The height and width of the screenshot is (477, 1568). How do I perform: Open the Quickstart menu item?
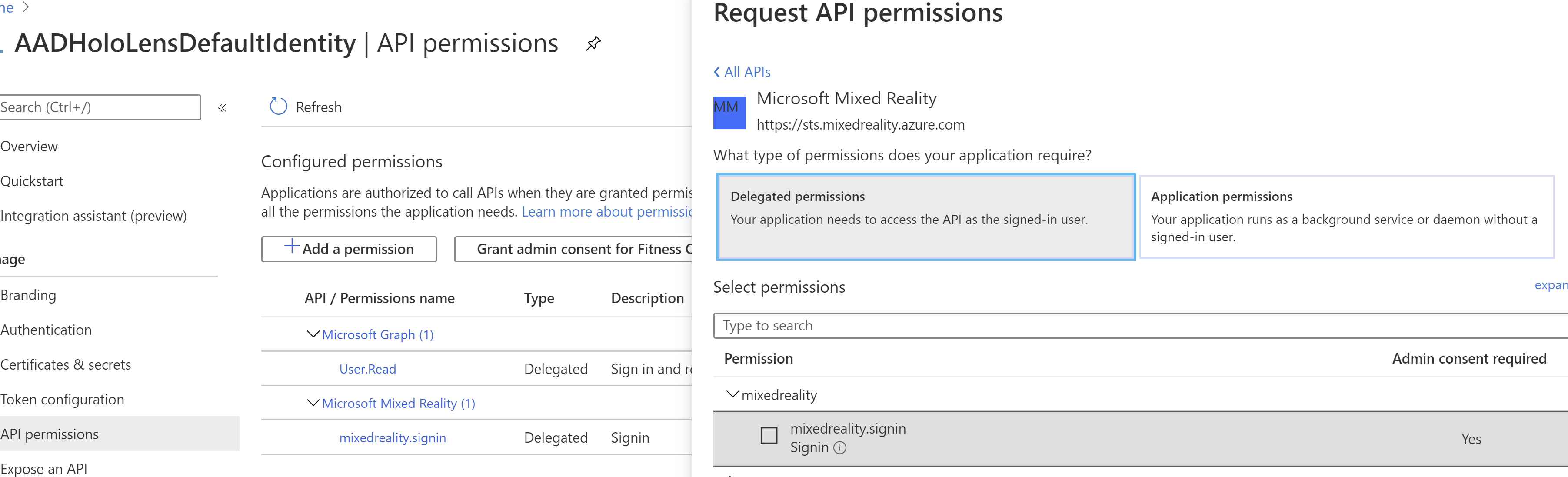[x=32, y=181]
